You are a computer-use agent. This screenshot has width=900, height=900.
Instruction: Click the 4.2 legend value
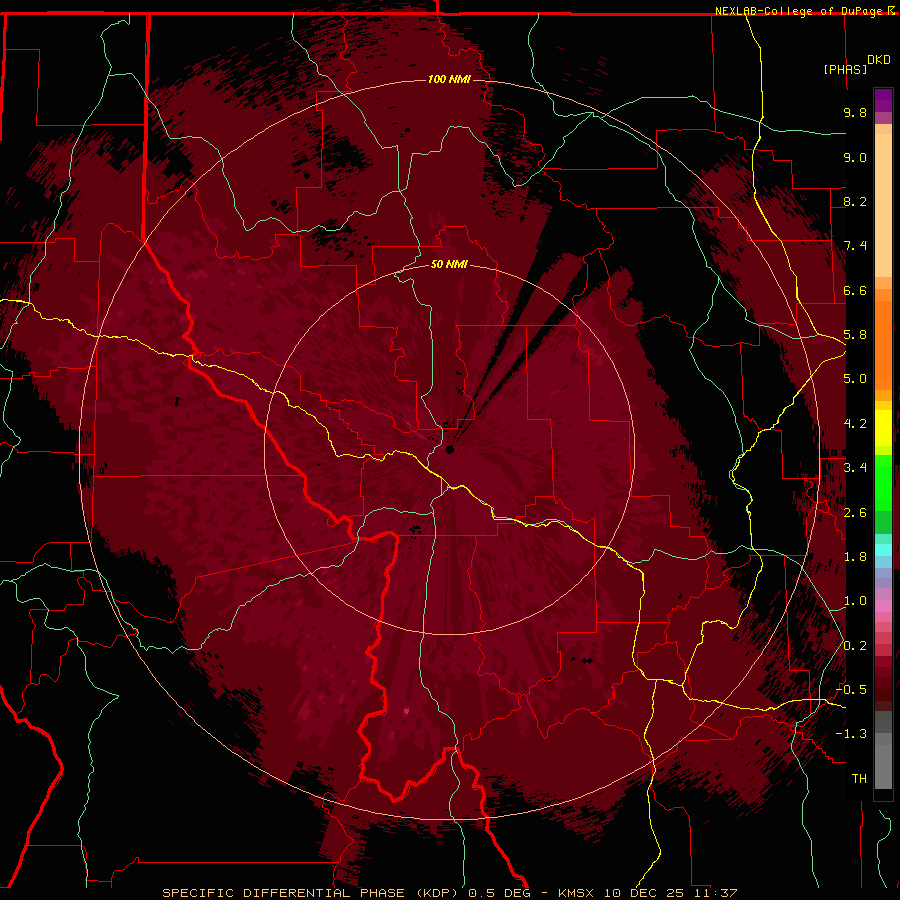855,424
